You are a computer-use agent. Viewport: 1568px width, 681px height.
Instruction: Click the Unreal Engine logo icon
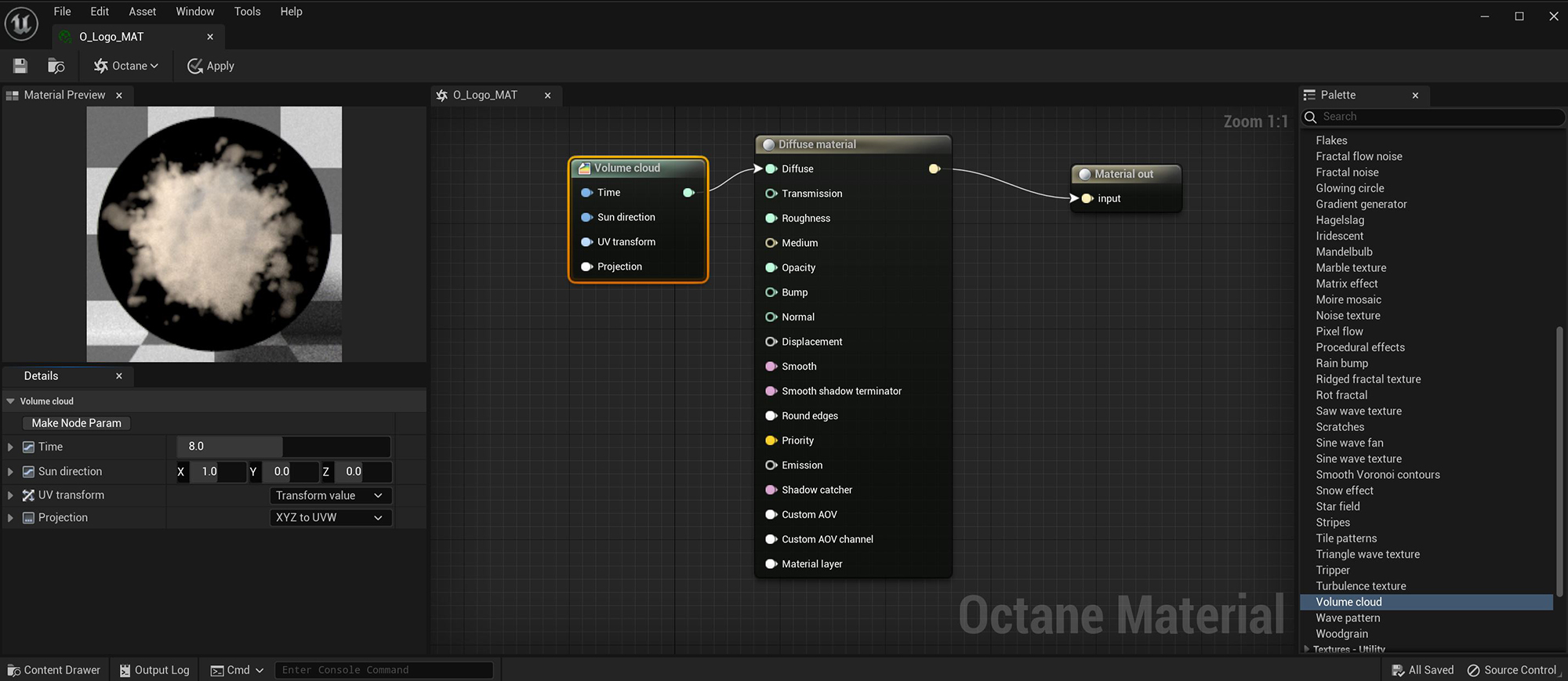click(x=21, y=23)
